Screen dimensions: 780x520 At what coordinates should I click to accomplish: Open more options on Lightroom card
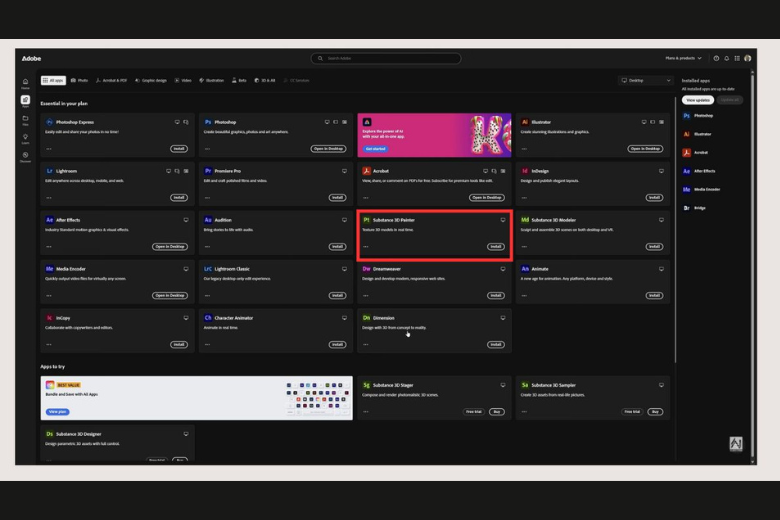(49, 198)
